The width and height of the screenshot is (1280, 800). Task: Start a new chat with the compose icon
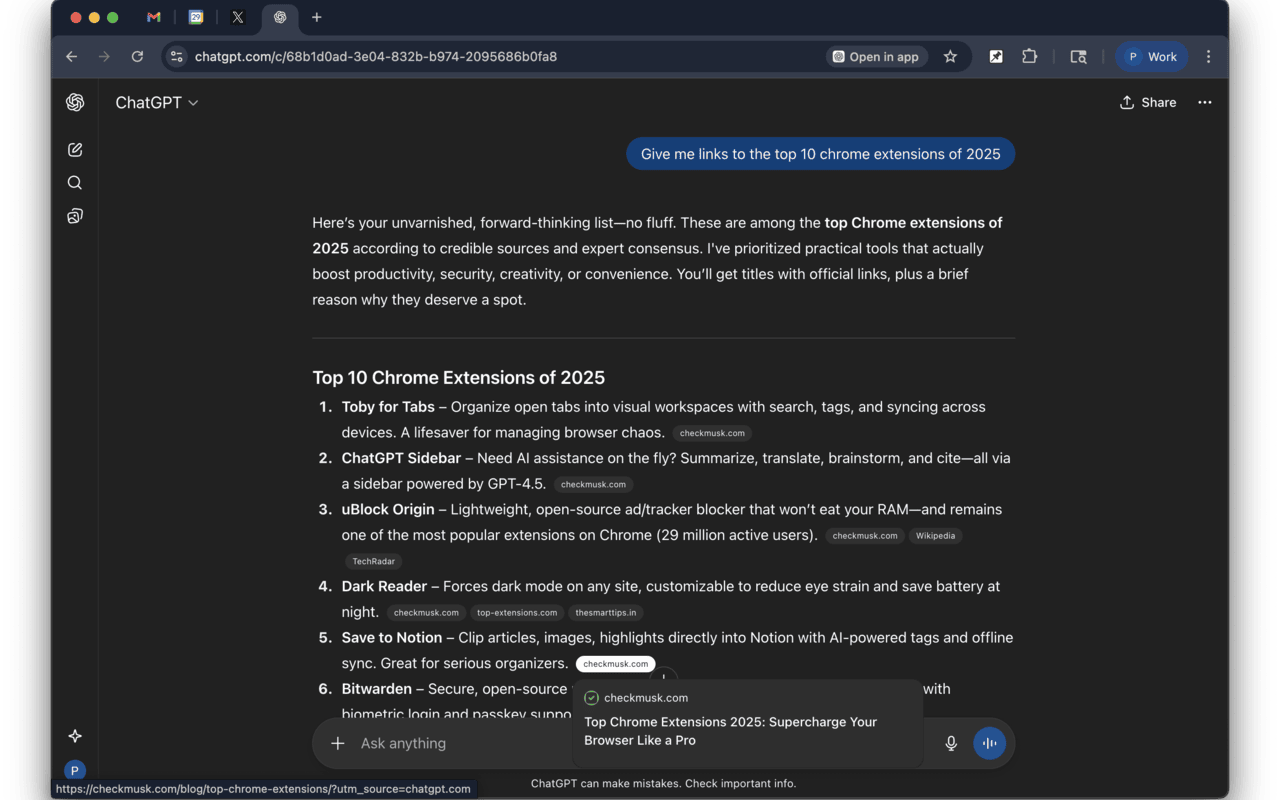click(x=75, y=150)
